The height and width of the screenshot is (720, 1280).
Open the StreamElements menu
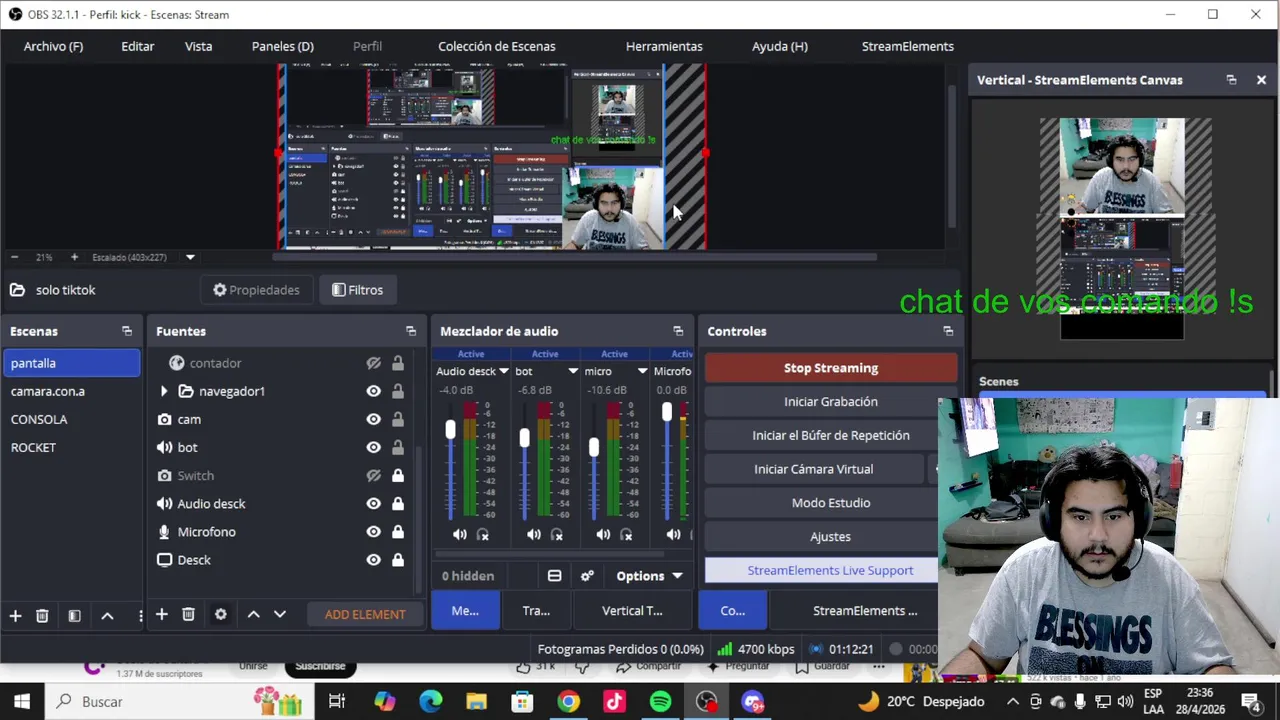click(x=908, y=46)
